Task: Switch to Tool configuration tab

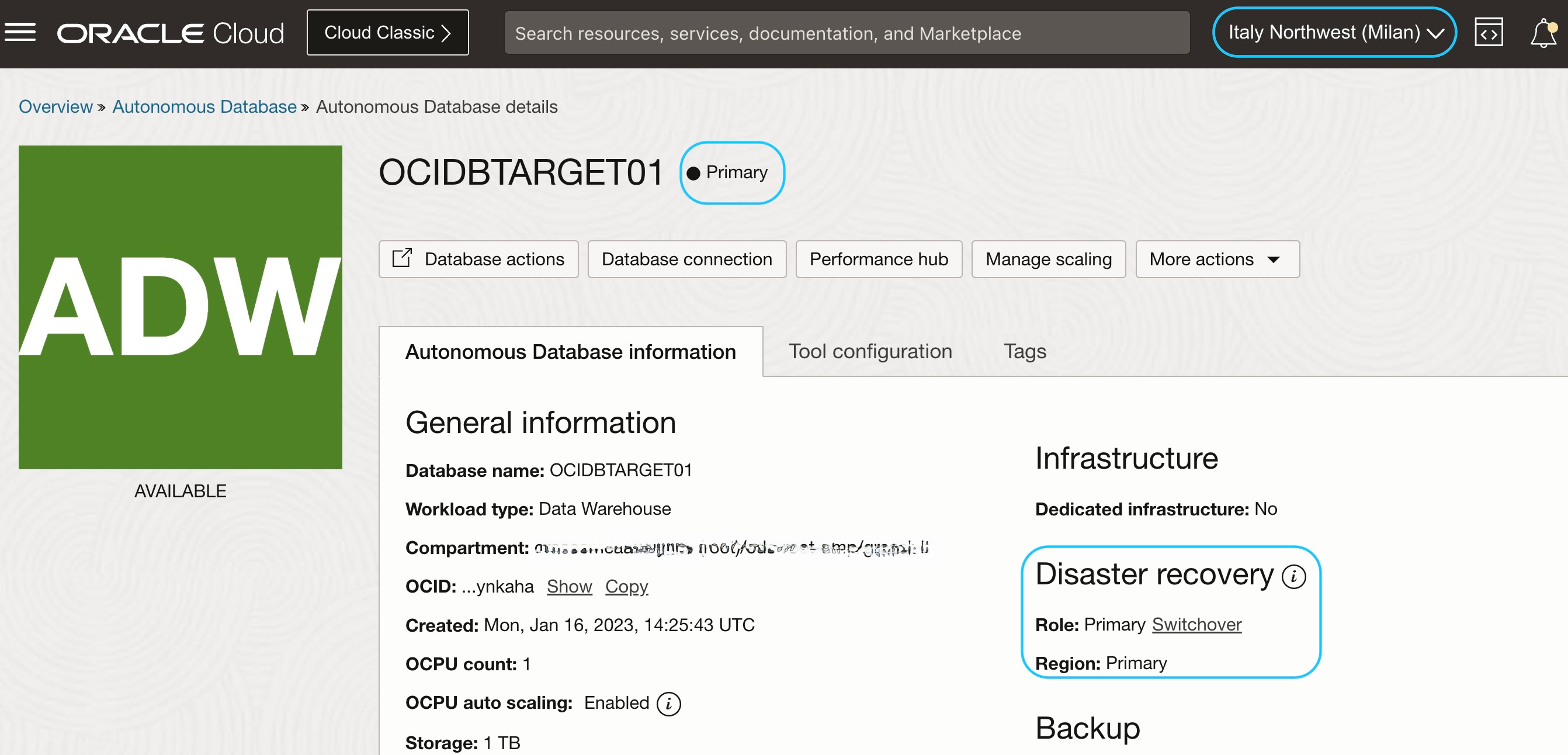Action: click(870, 351)
